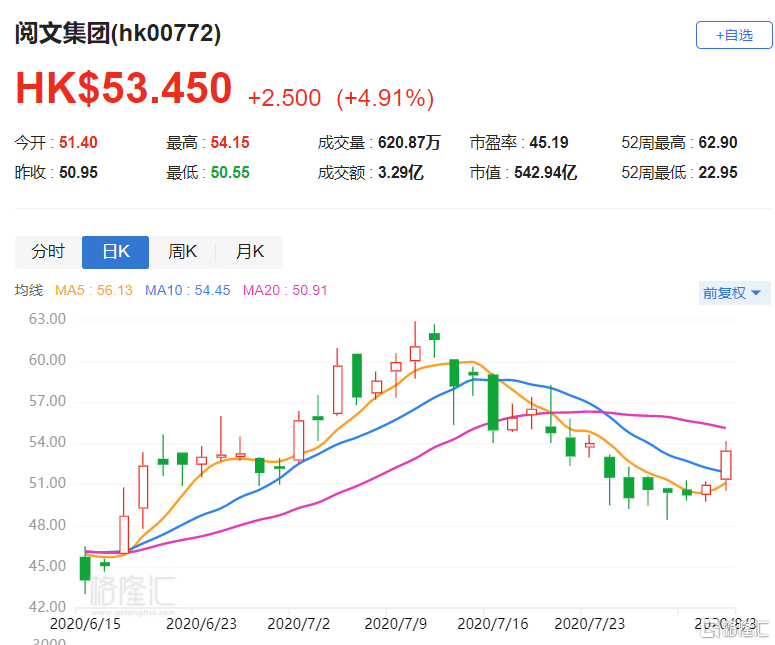
Task: Click the 2020/6/23 date axis label
Action: coord(202,624)
